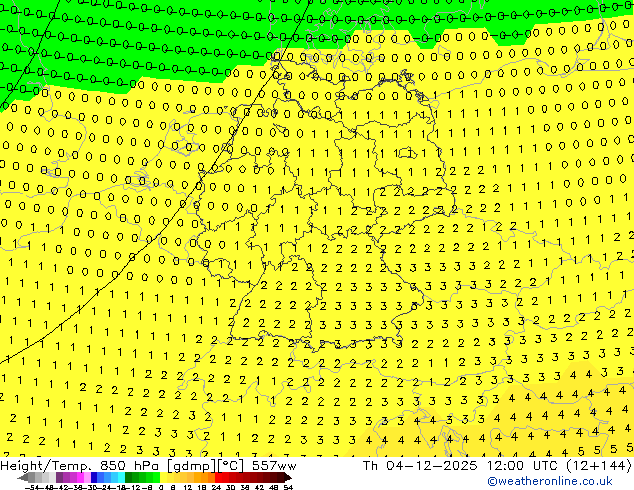The image size is (634, 490).
Task: Click the dark brown right arrow end of legend
Action: coord(288,478)
